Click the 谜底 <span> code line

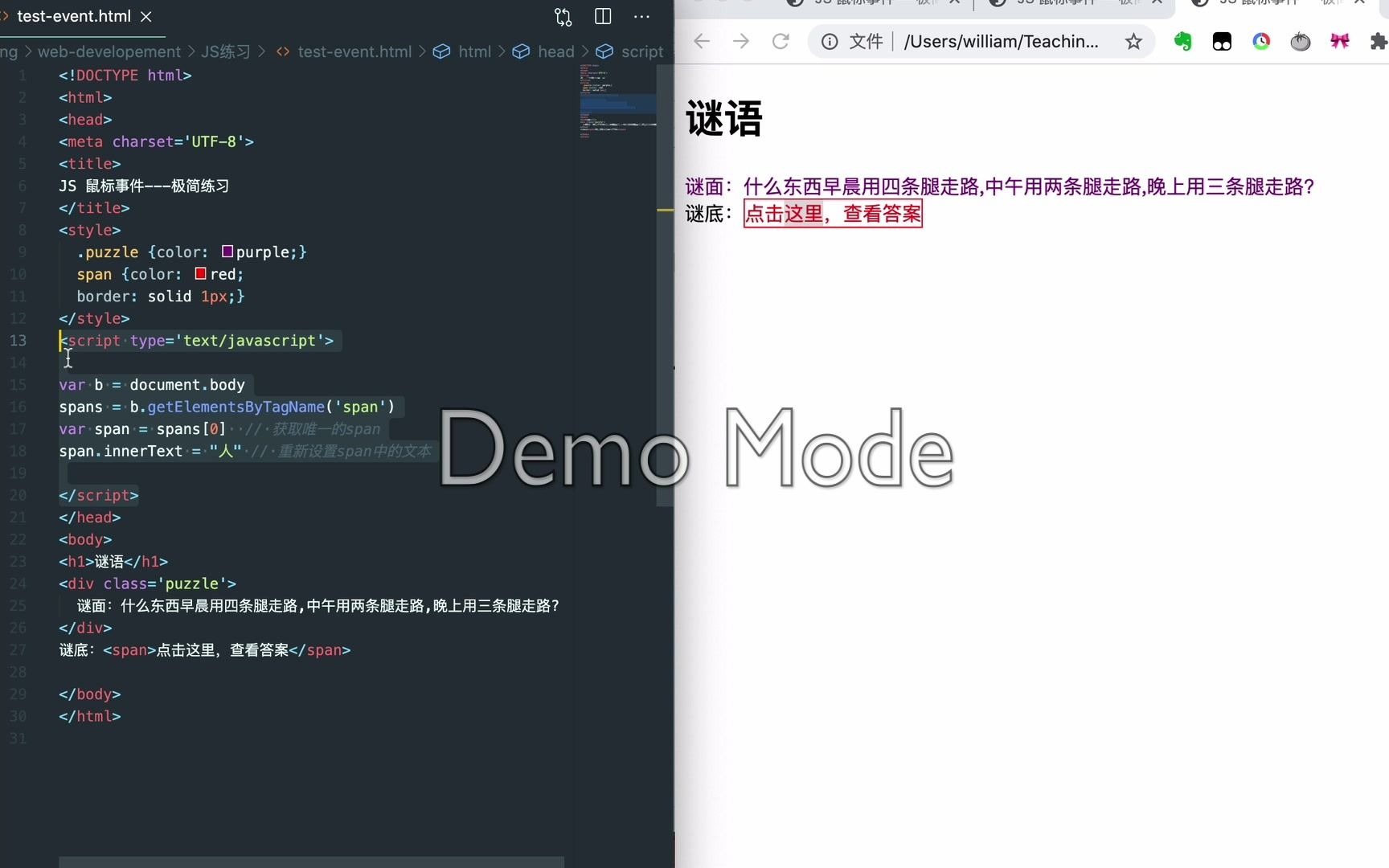(x=205, y=649)
